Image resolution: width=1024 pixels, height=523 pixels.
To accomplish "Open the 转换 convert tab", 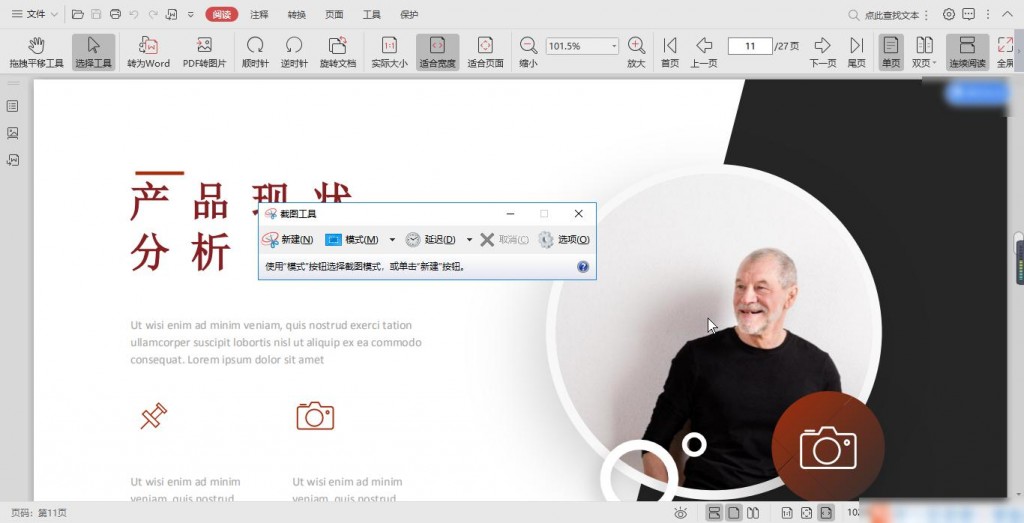I will click(x=296, y=14).
